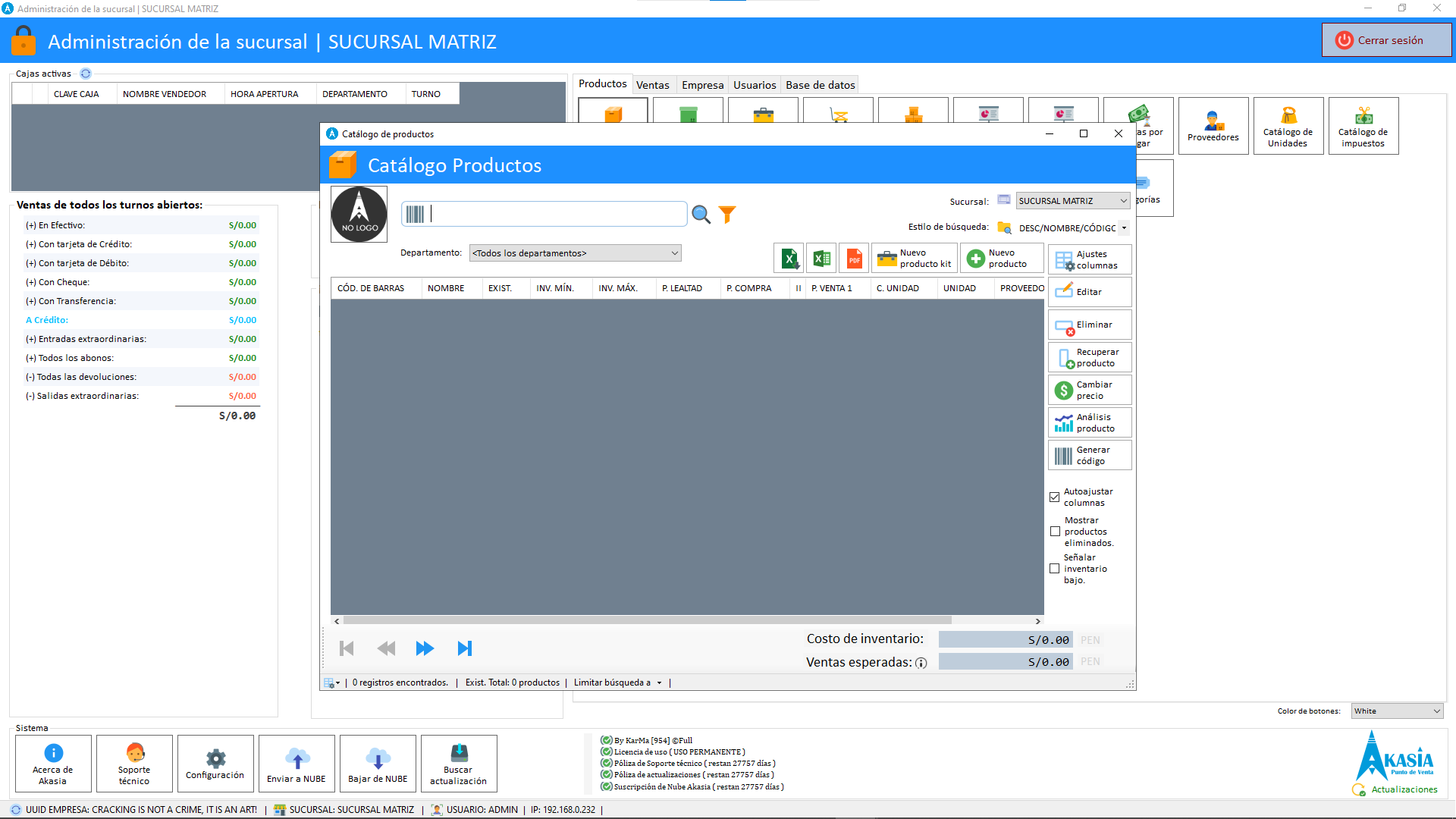1456x819 pixels.
Task: Click scroll right arrow of product grid
Action: coord(1038,621)
